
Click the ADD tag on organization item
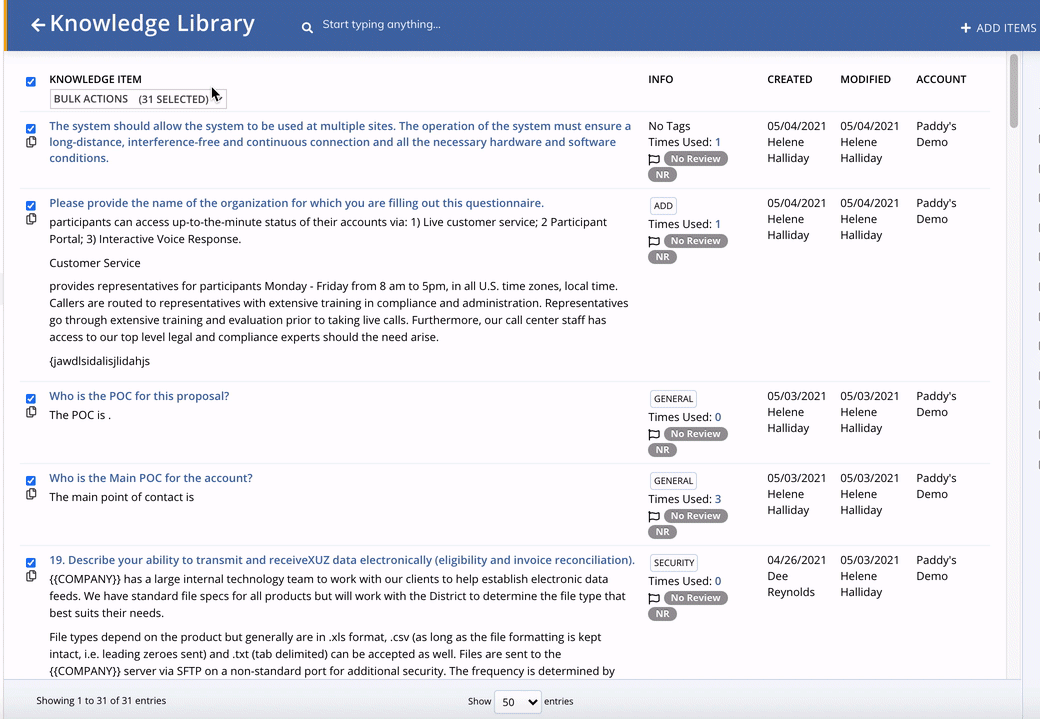[x=663, y=206]
